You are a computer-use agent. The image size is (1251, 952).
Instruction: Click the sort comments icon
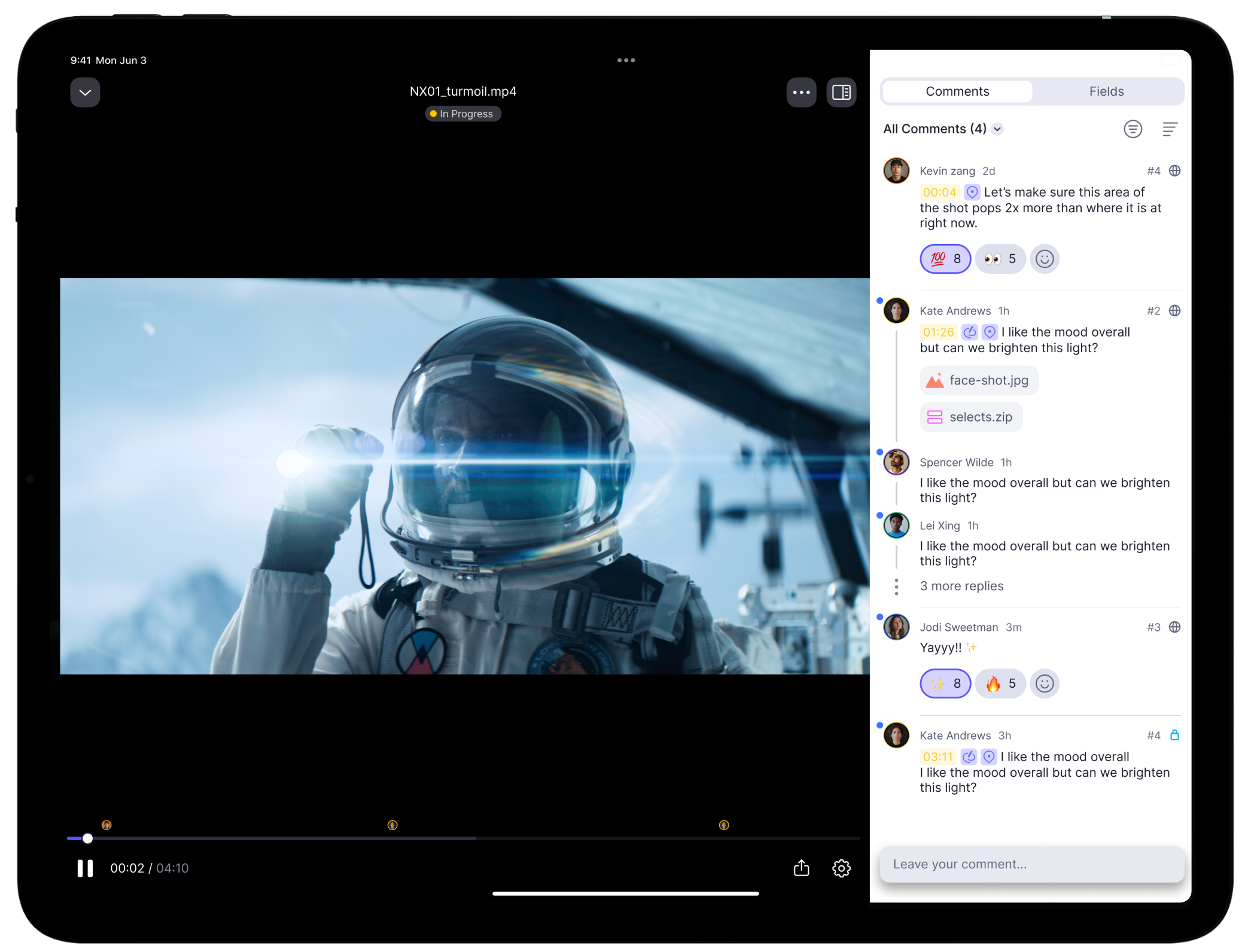pyautogui.click(x=1170, y=129)
